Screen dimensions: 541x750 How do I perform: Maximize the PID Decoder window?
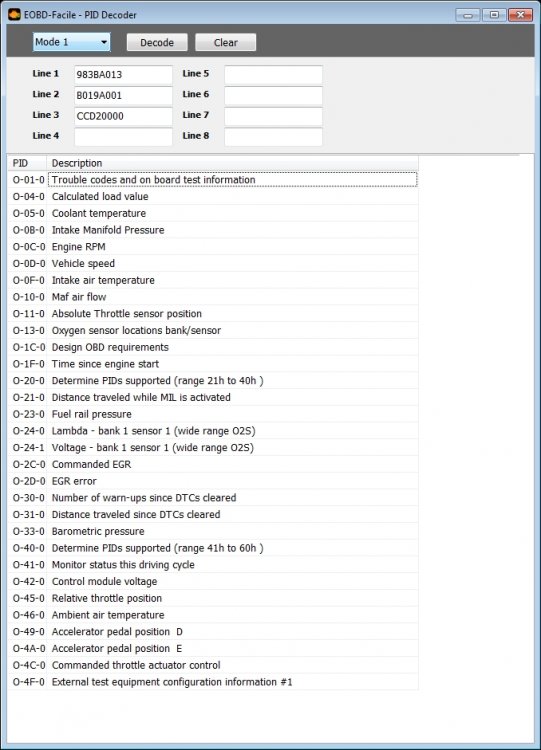click(x=494, y=15)
